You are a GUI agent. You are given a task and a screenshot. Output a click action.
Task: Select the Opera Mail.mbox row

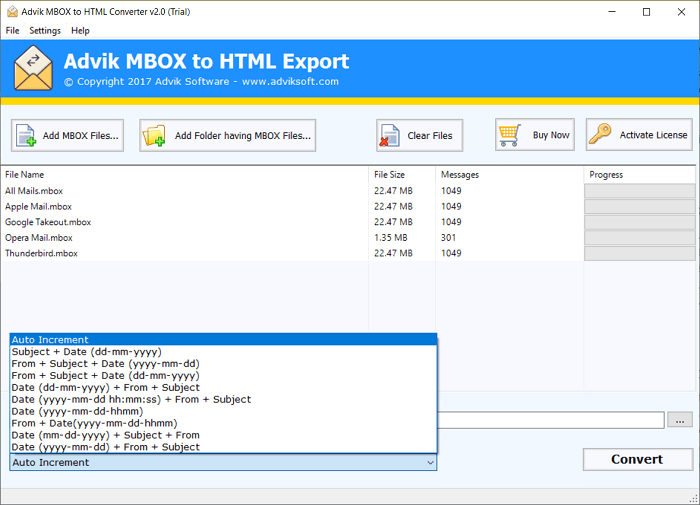(348, 238)
